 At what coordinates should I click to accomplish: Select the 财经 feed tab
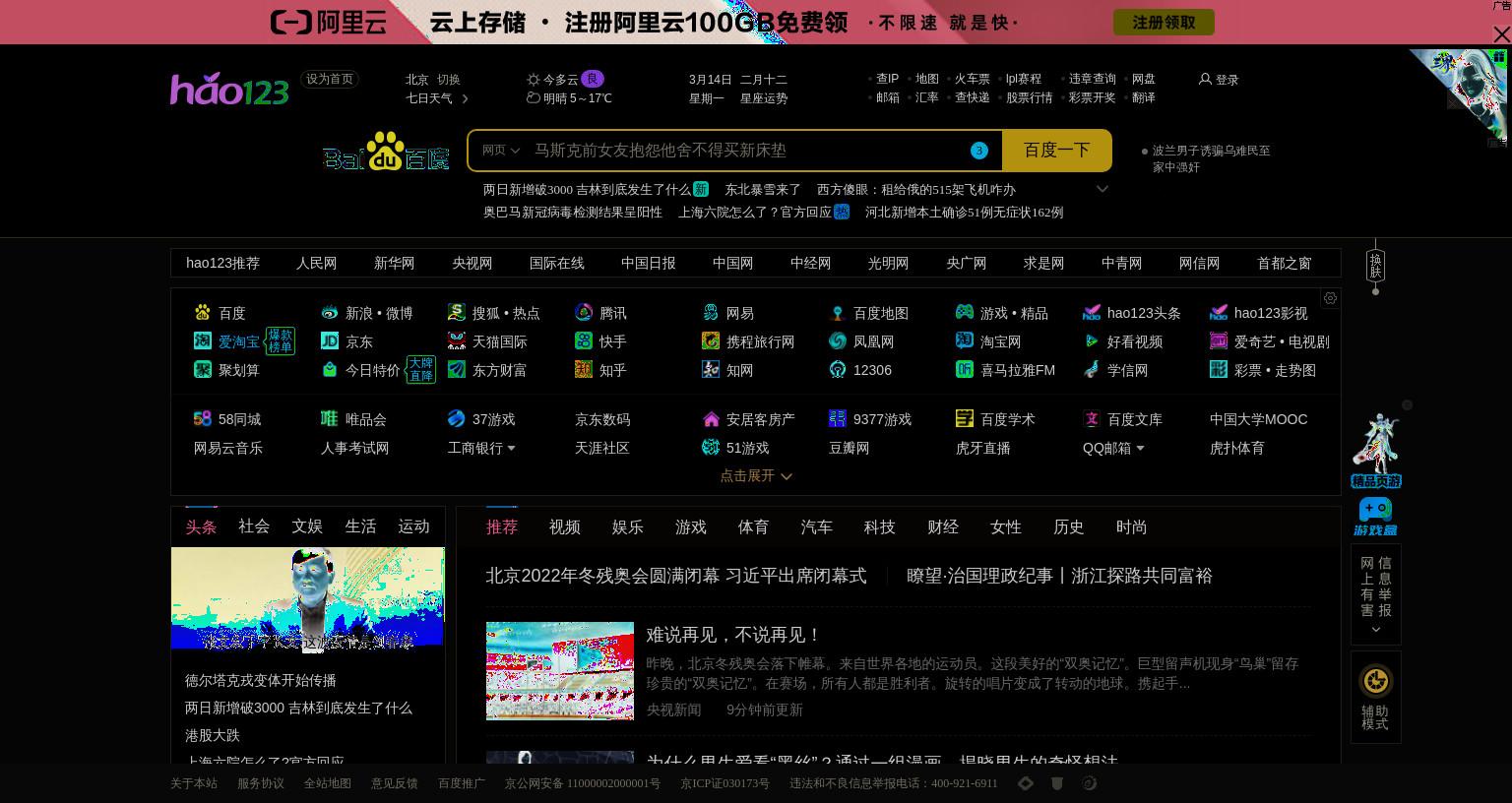(x=943, y=527)
